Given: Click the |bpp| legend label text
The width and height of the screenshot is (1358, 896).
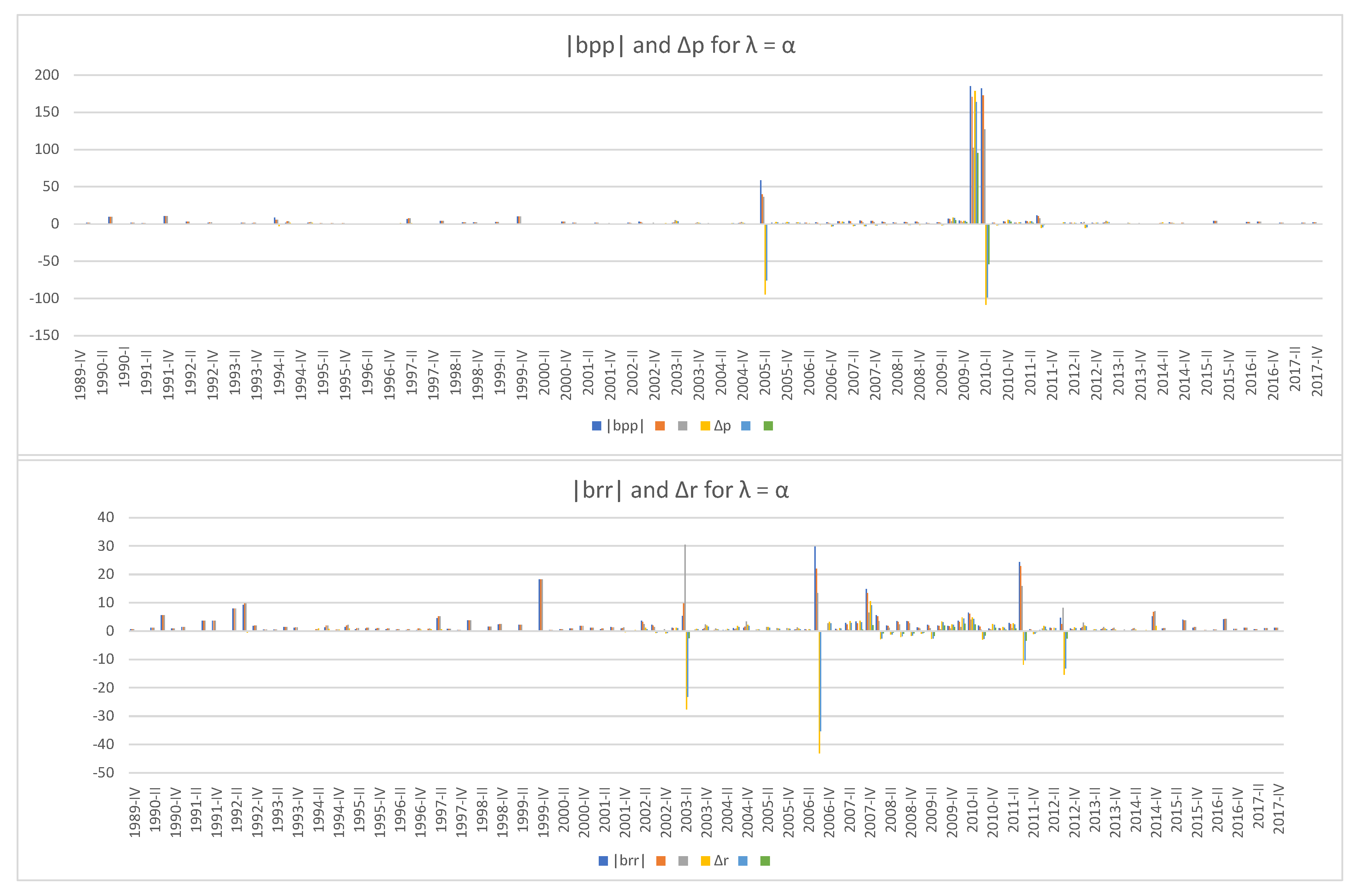Looking at the screenshot, I should (625, 426).
